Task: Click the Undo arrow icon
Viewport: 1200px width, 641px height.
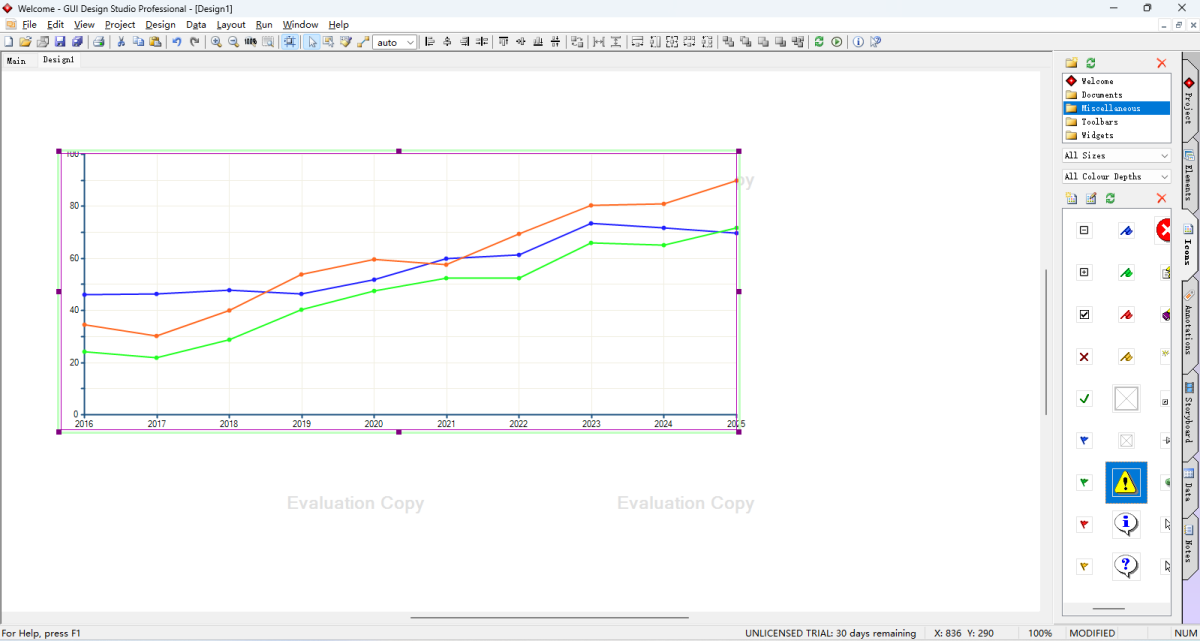Action: click(x=177, y=42)
